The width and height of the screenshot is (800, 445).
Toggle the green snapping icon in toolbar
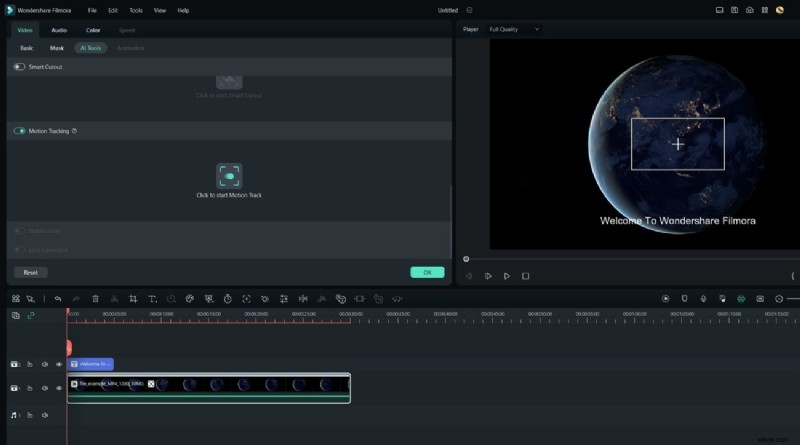tap(741, 299)
